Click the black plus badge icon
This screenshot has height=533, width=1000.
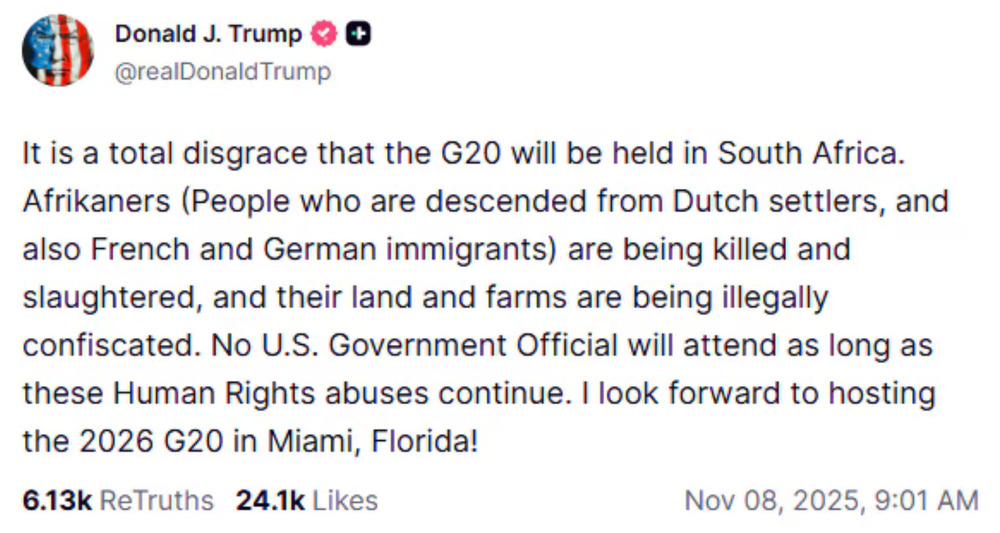pyautogui.click(x=358, y=35)
